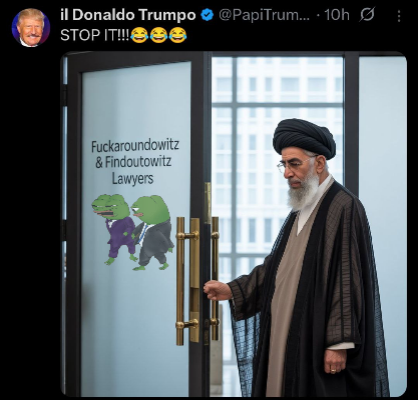Open the Grok explain-post slashed circle icon

click(x=367, y=15)
